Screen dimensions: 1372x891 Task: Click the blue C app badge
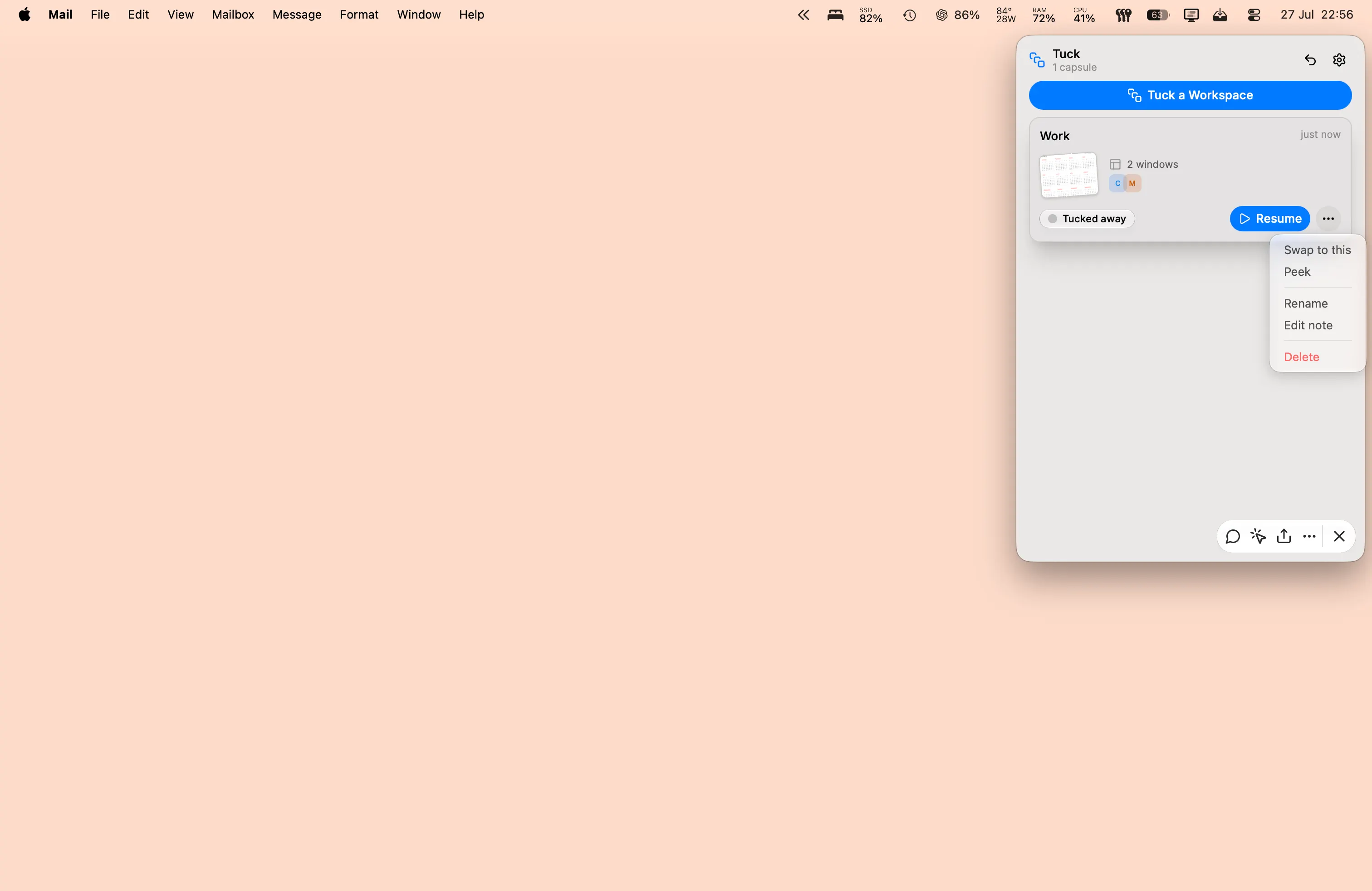point(1117,183)
